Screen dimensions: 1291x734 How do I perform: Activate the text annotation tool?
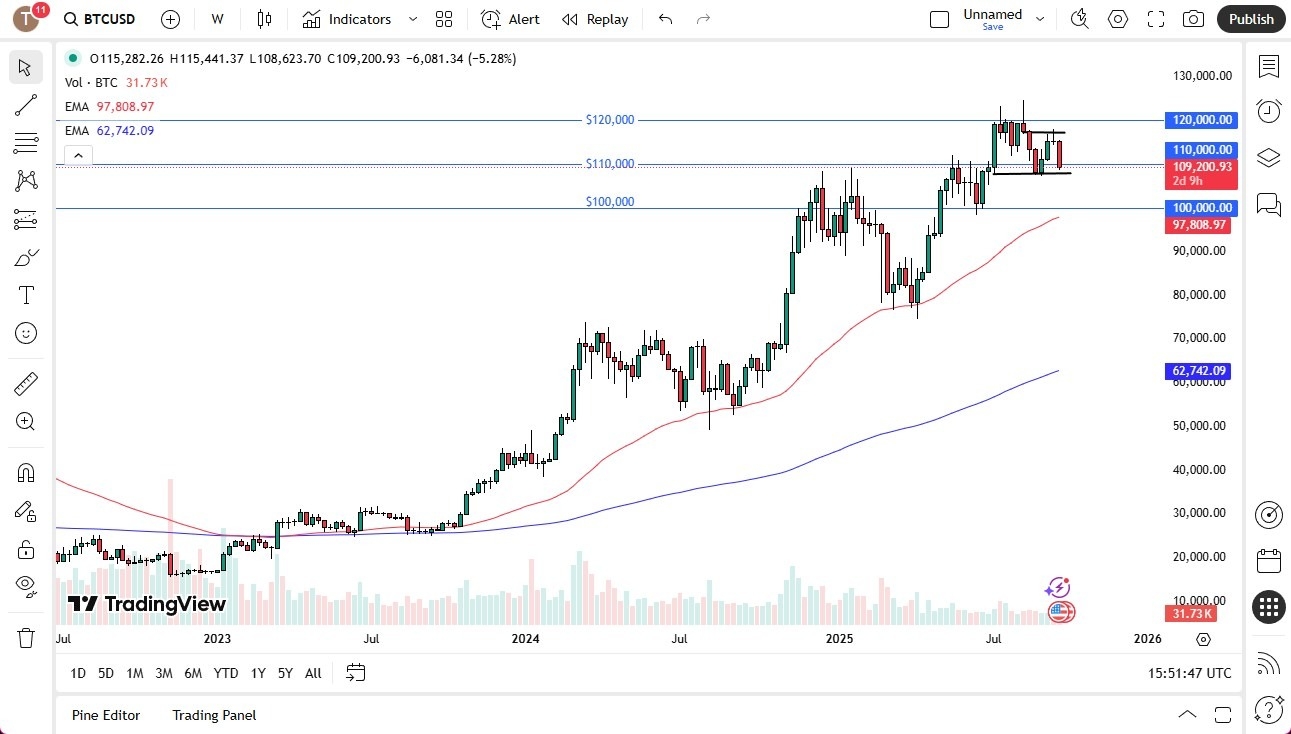pos(25,294)
